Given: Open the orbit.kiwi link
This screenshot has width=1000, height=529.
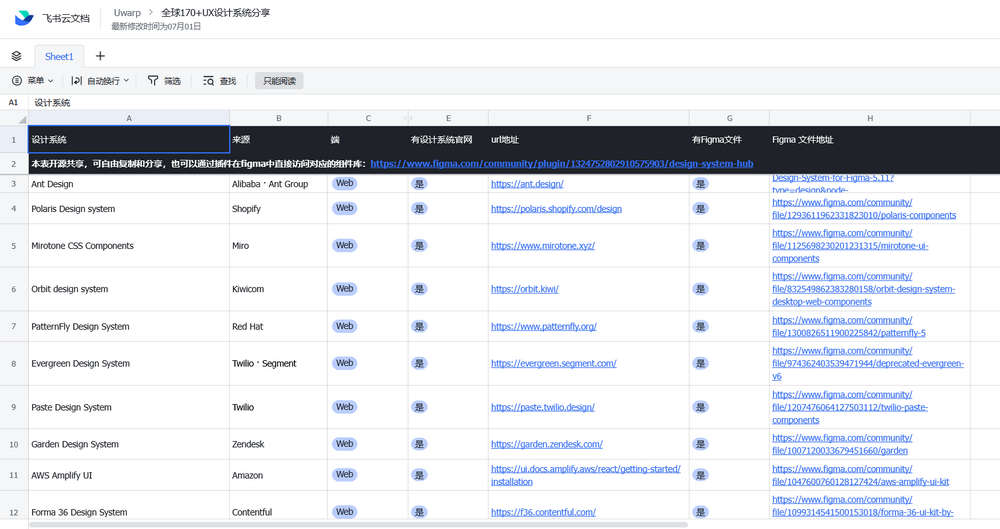Looking at the screenshot, I should click(525, 289).
